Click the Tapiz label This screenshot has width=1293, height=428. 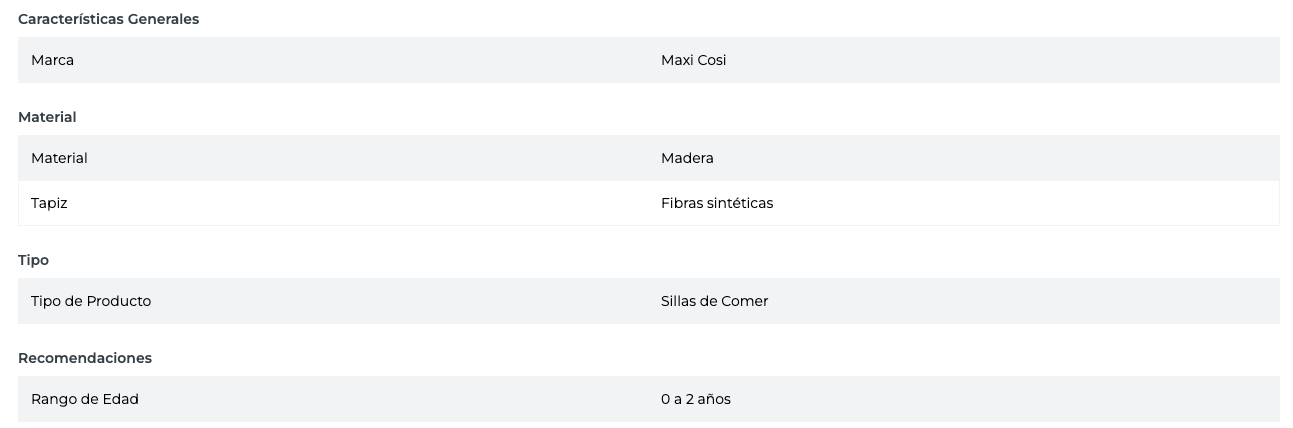(49, 203)
